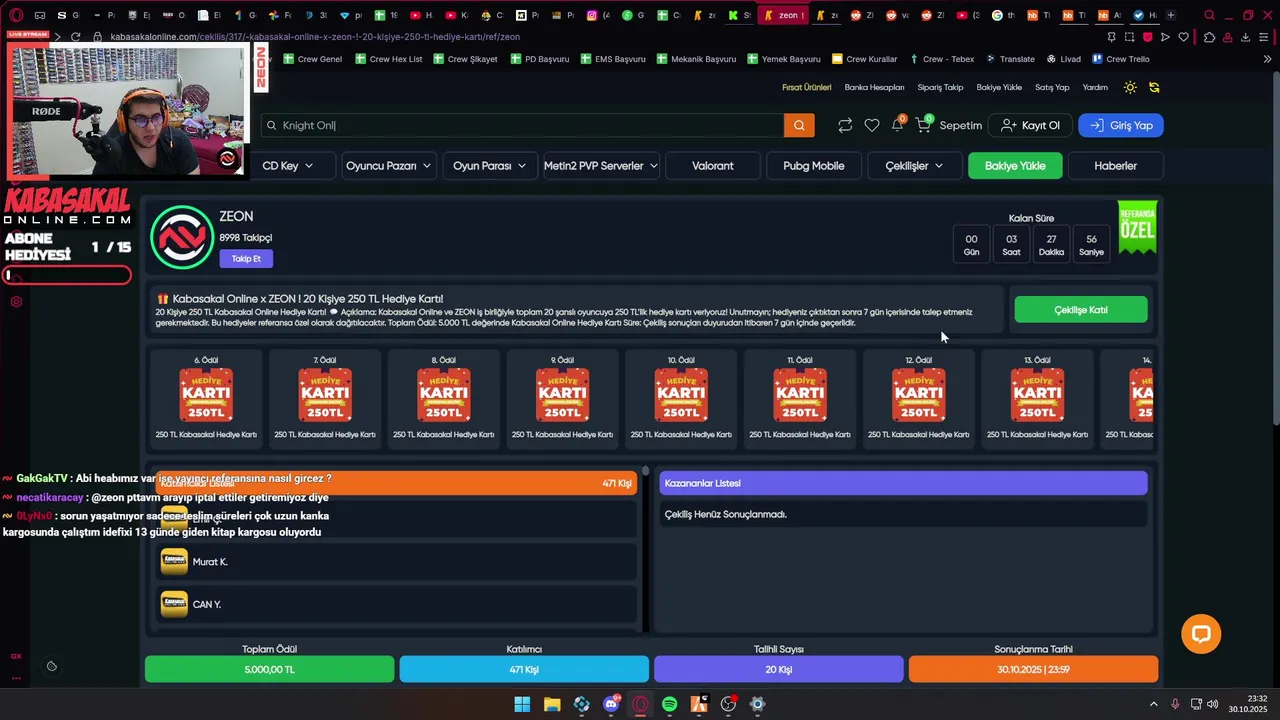Open Discord from the taskbar
1280x720 pixels.
(x=611, y=704)
